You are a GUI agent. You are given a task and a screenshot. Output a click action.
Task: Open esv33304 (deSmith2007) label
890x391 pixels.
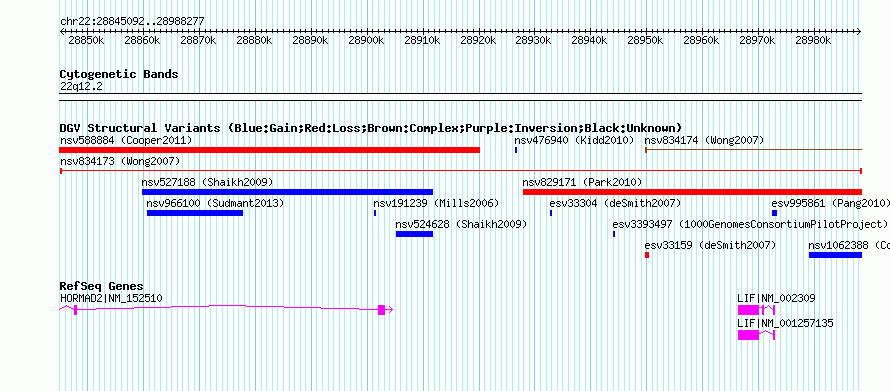(615, 203)
